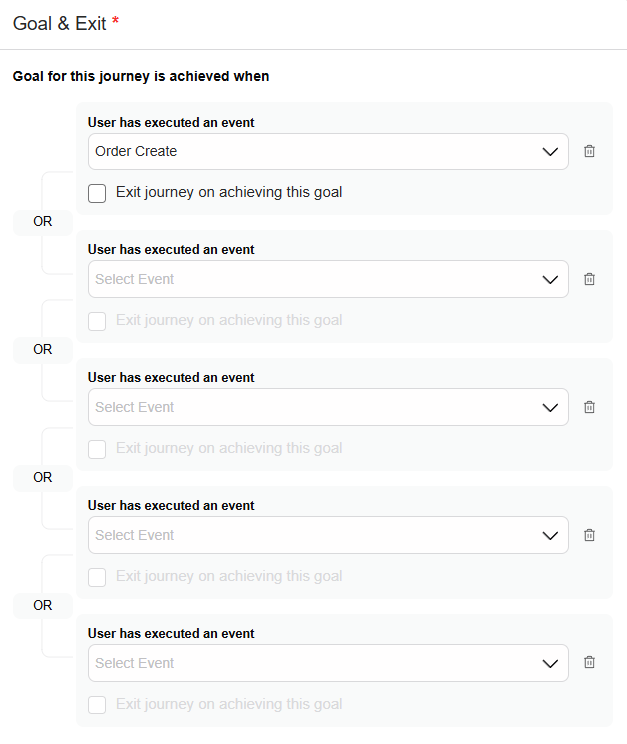Tick exit journey checkbox in fifth goal

97,705
